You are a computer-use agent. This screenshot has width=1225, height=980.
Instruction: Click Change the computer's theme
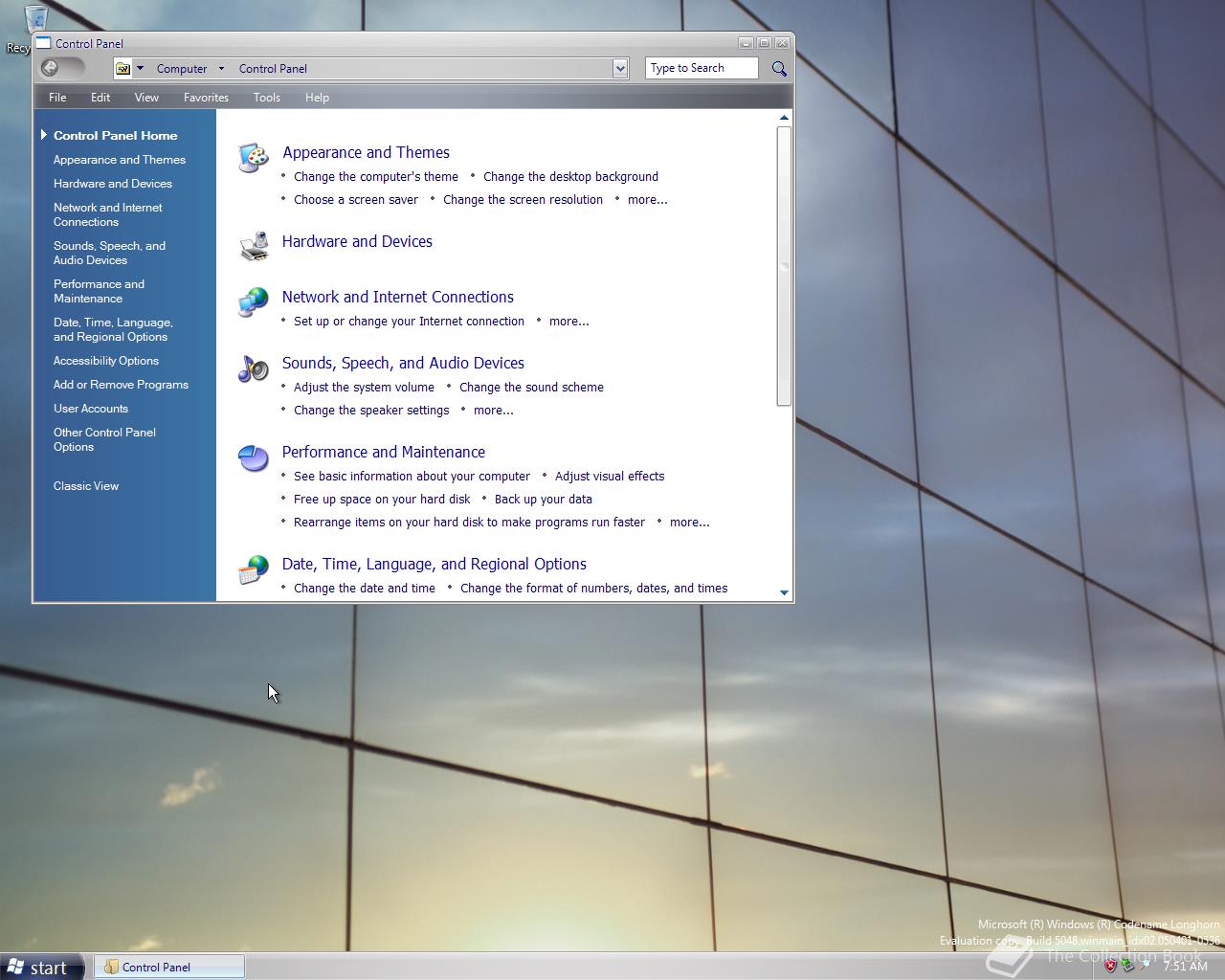tap(376, 177)
